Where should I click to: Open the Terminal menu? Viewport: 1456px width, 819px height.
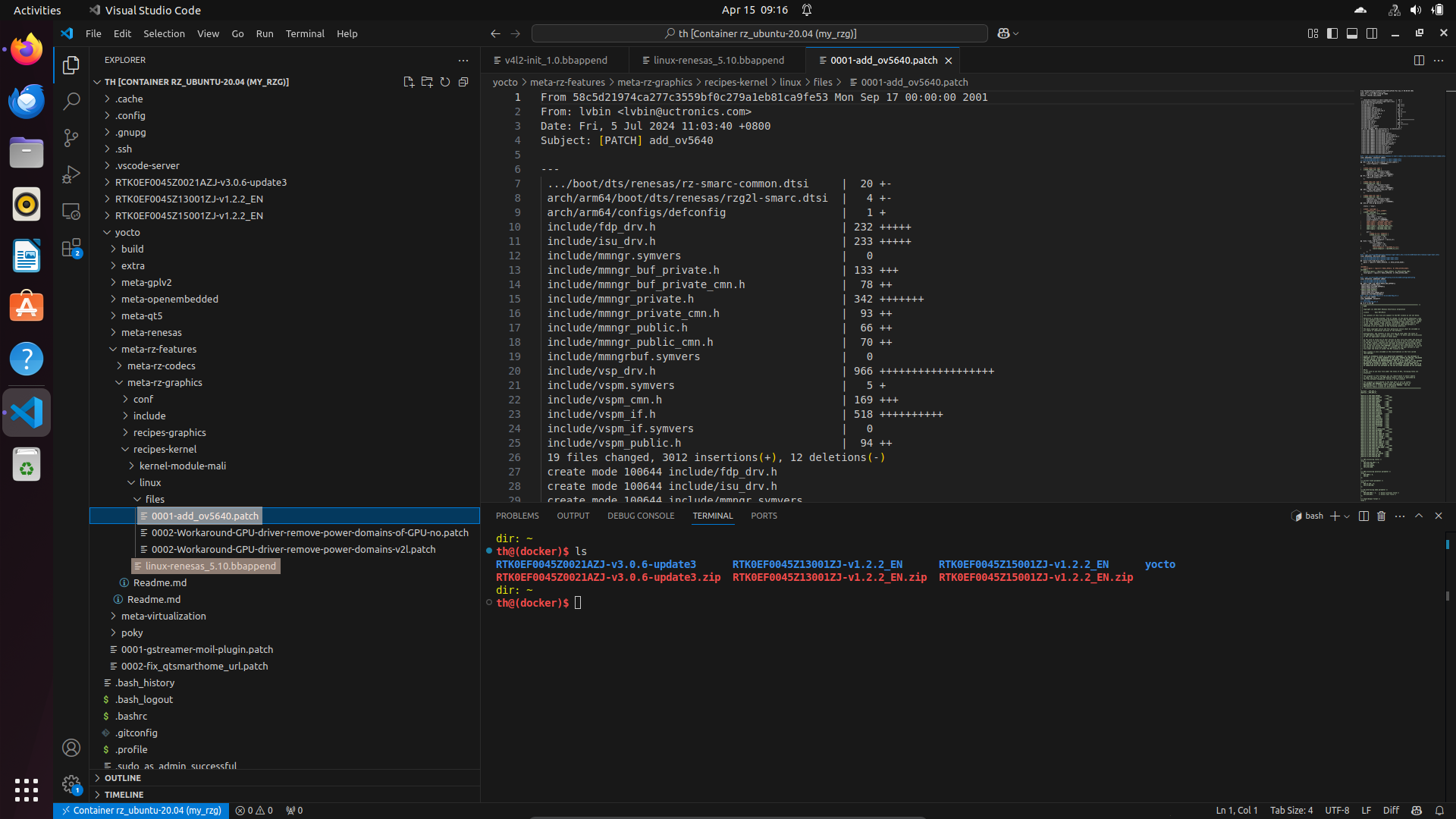pos(305,33)
